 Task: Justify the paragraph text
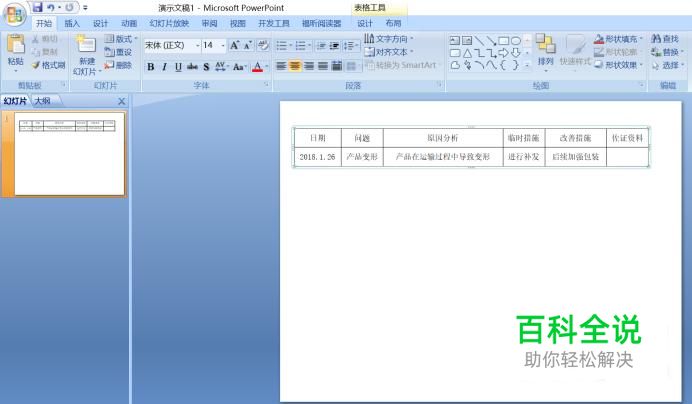[323, 66]
